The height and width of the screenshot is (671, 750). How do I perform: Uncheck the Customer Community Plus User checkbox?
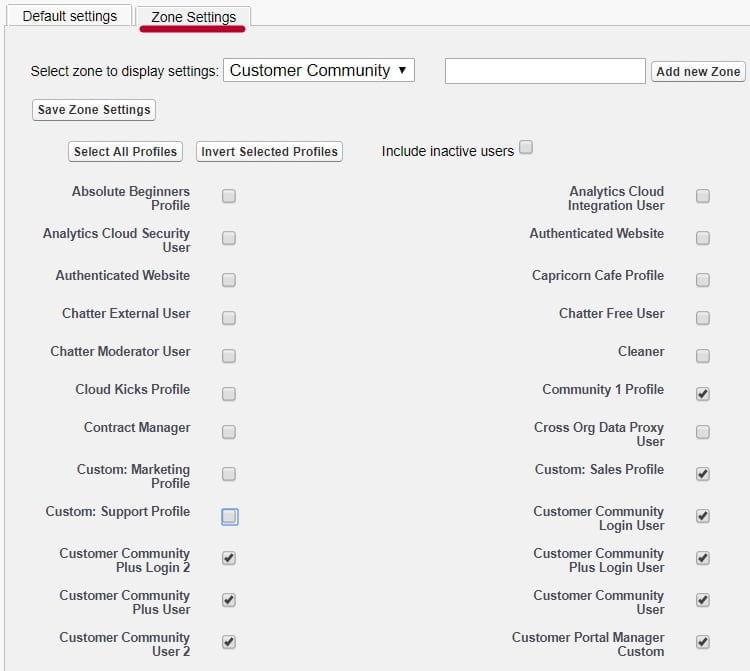point(229,600)
